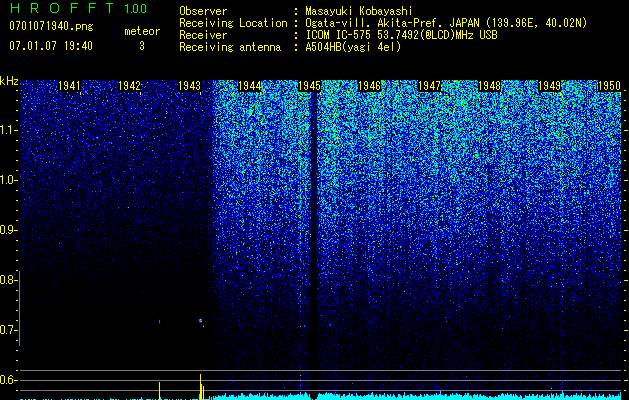Screen dimensions: 629x400
Task: Select the filename 0701071940.png
Action: click(51, 27)
